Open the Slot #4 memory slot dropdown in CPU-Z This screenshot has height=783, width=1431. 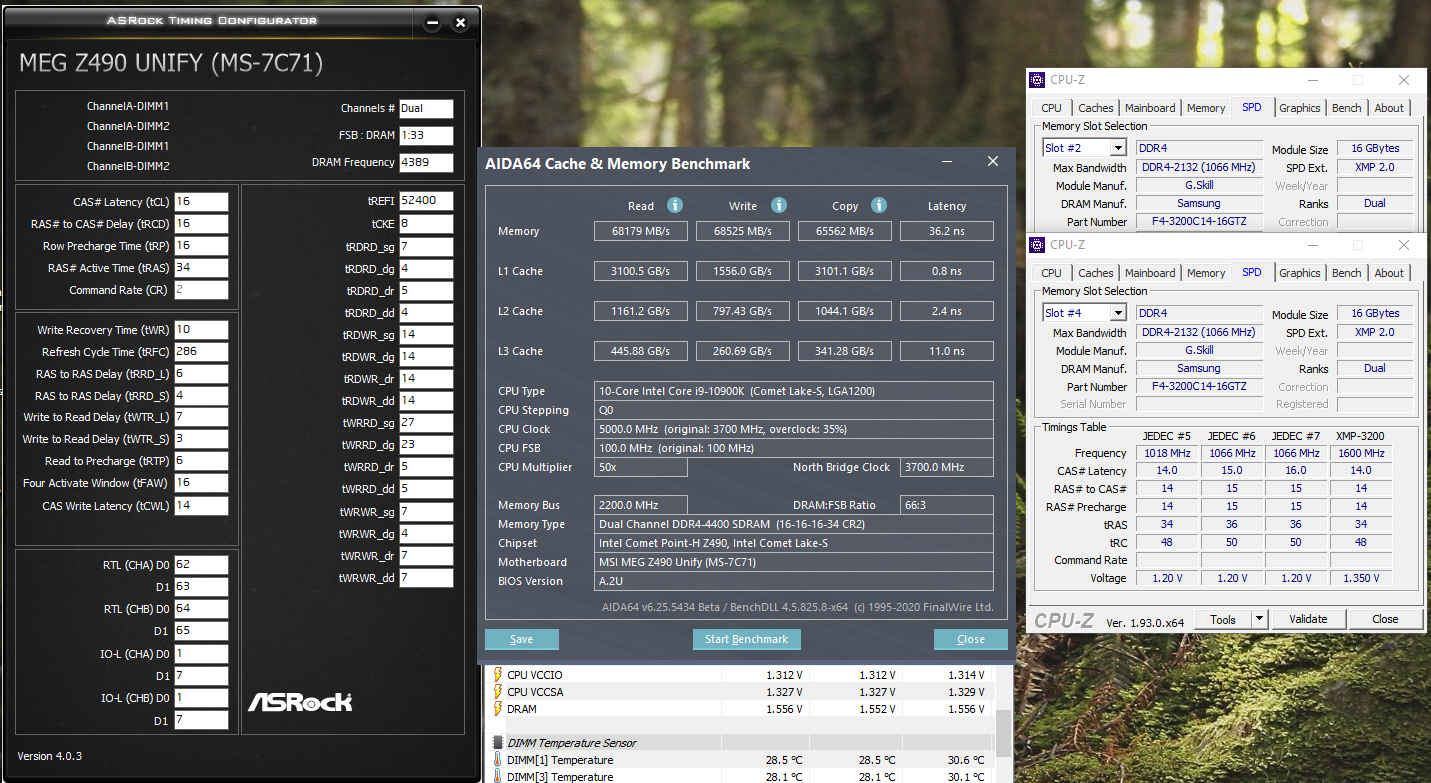click(x=1118, y=313)
